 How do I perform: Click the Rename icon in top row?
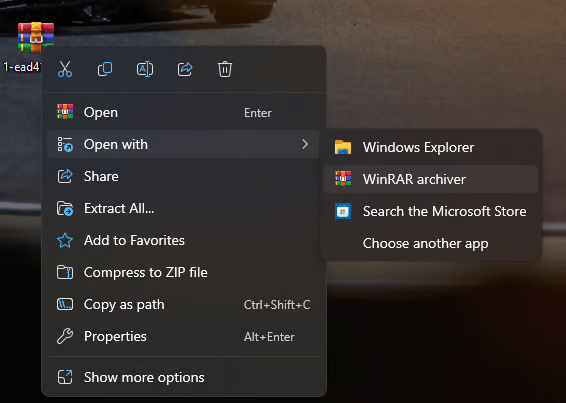(x=145, y=69)
